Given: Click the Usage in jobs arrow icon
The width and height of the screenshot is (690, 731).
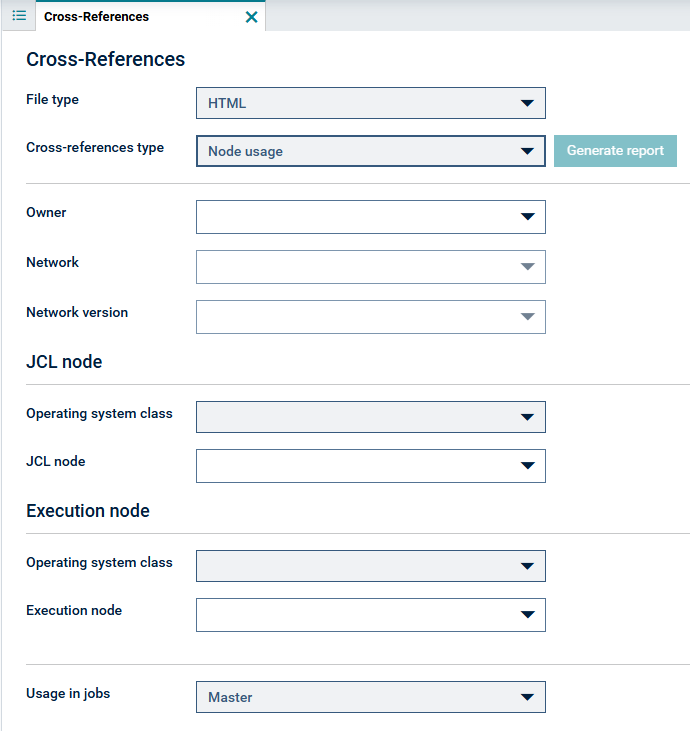Looking at the screenshot, I should 527,697.
